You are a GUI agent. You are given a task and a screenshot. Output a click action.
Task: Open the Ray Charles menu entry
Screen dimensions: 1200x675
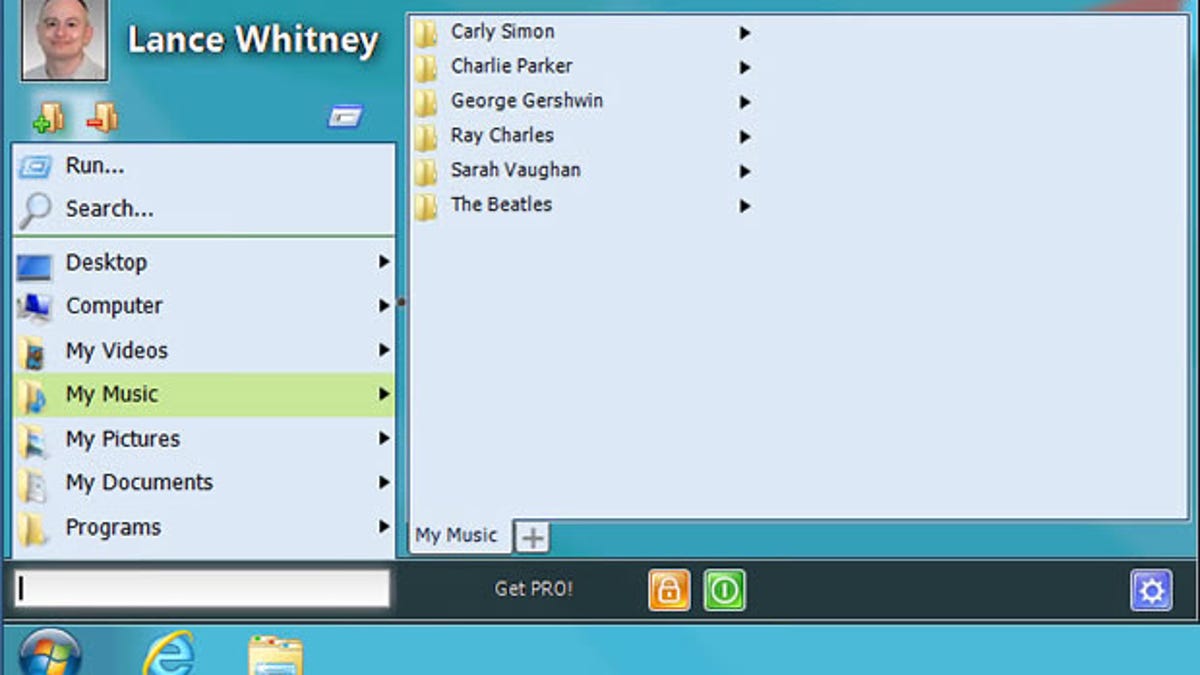pyautogui.click(x=501, y=135)
